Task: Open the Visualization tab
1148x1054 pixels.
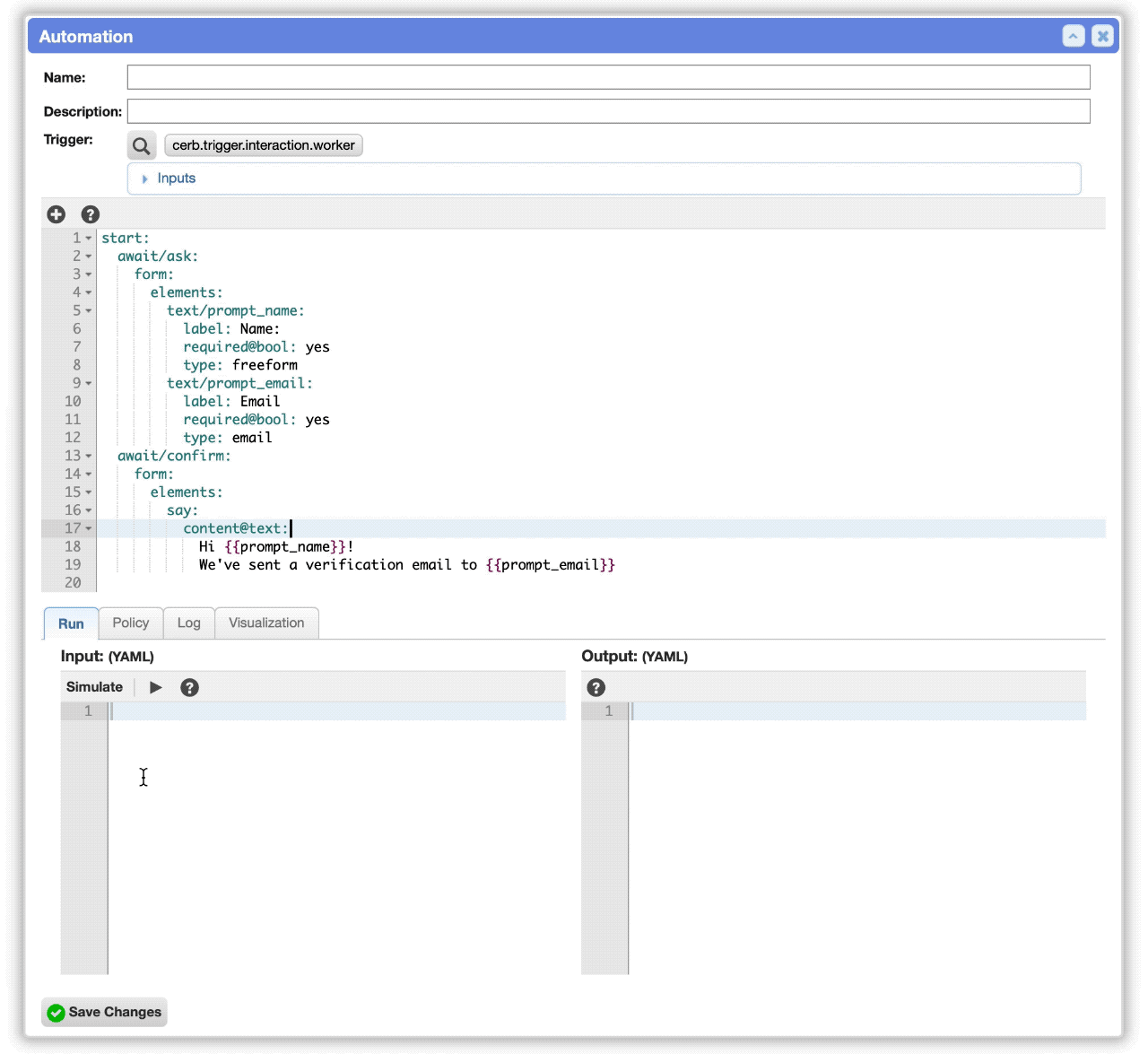Action: [x=266, y=623]
